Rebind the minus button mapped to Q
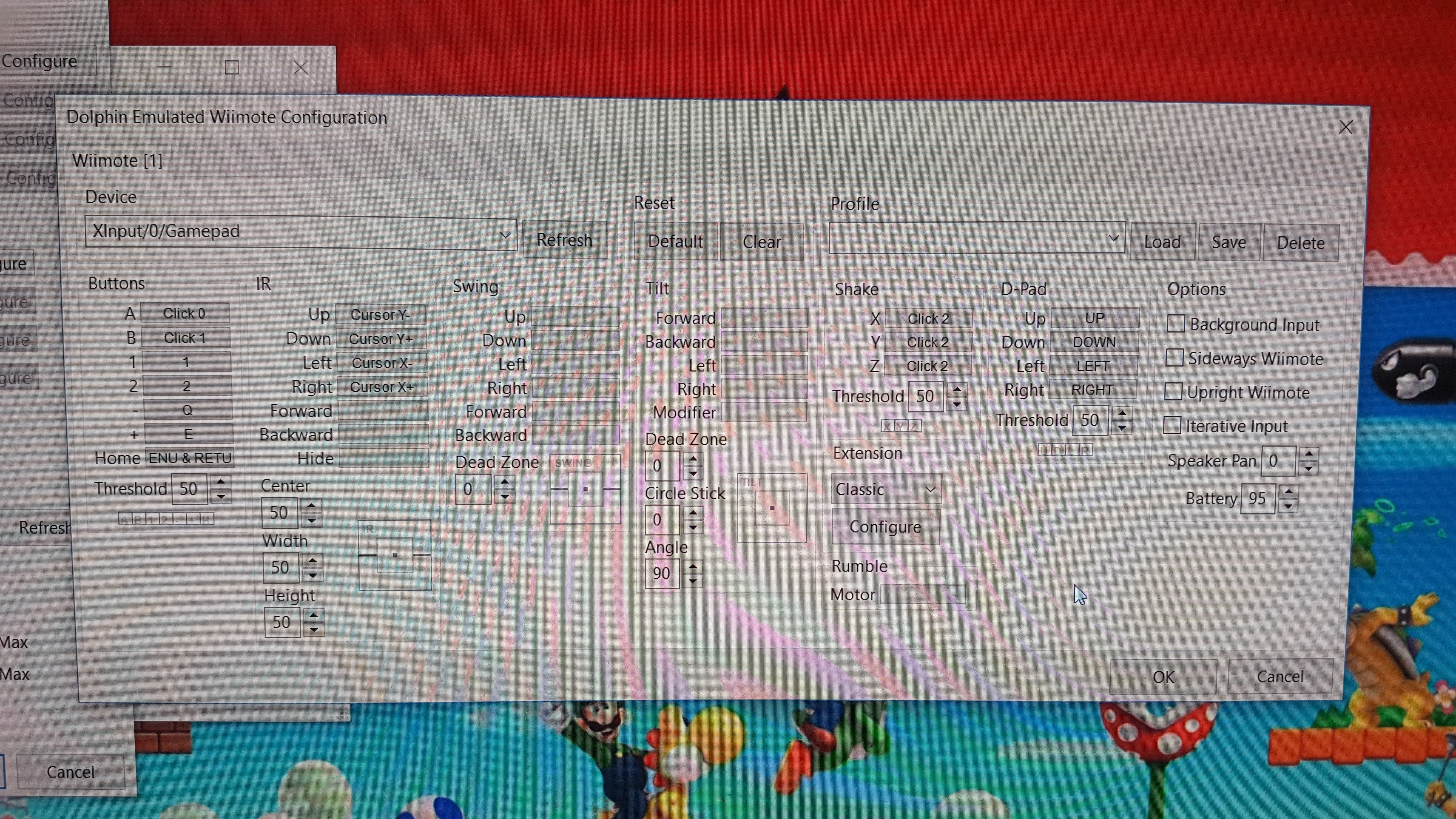 [x=187, y=410]
